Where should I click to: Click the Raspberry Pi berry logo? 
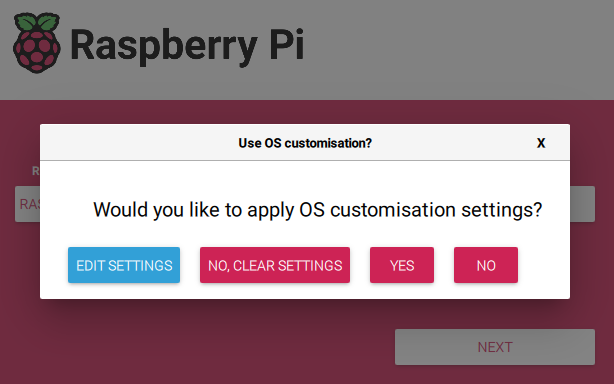point(37,43)
